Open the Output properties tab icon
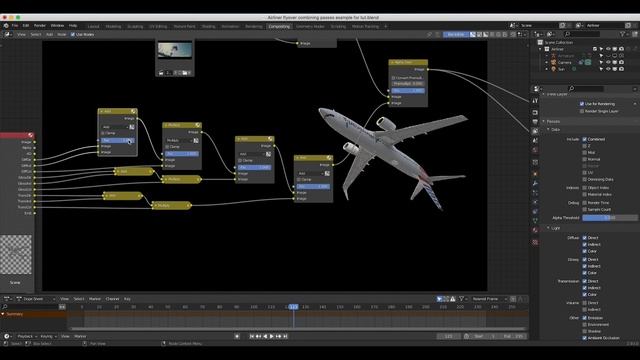This screenshot has height=360, width=640. click(535, 122)
